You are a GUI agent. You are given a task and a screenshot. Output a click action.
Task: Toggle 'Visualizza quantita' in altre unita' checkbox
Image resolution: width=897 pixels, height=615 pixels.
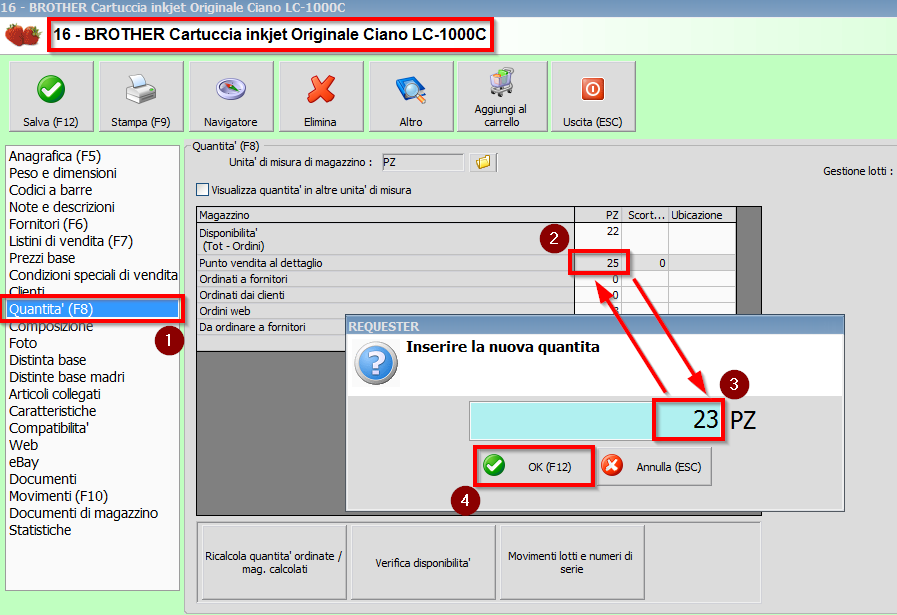(x=203, y=189)
